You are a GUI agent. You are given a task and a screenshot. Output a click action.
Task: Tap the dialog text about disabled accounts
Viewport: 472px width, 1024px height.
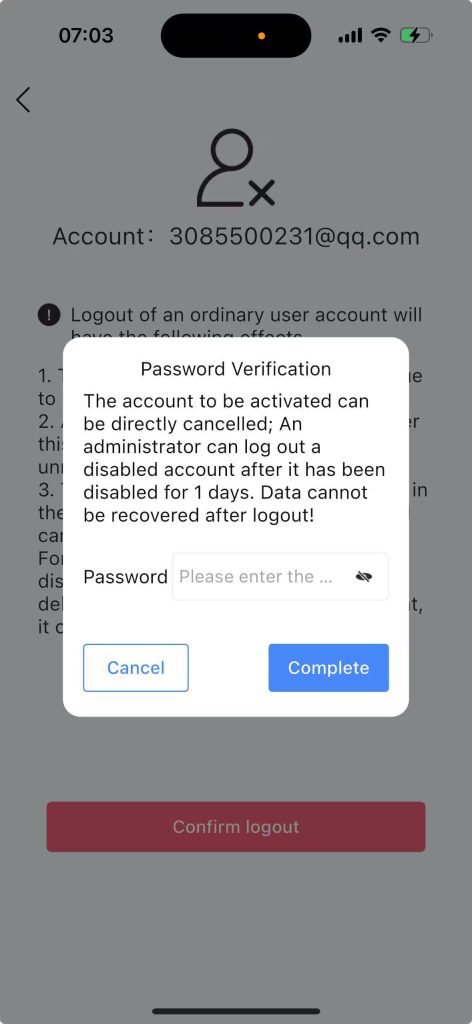click(234, 458)
